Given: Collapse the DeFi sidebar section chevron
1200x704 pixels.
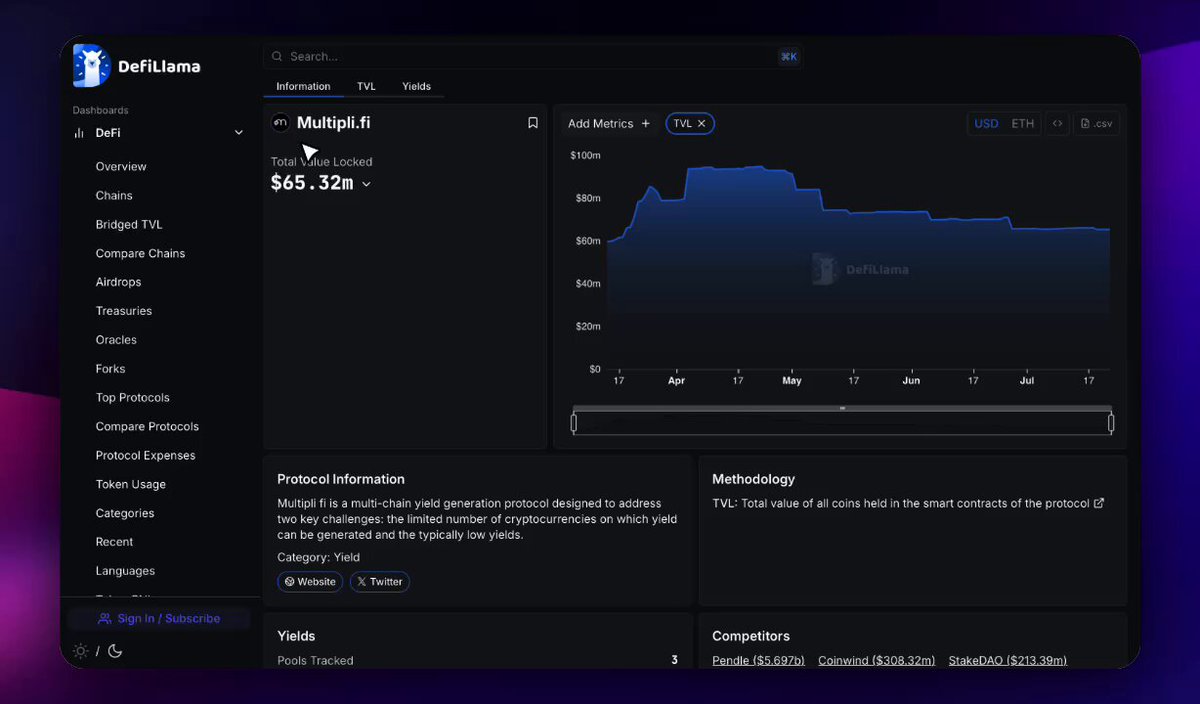Looking at the screenshot, I should pyautogui.click(x=238, y=133).
